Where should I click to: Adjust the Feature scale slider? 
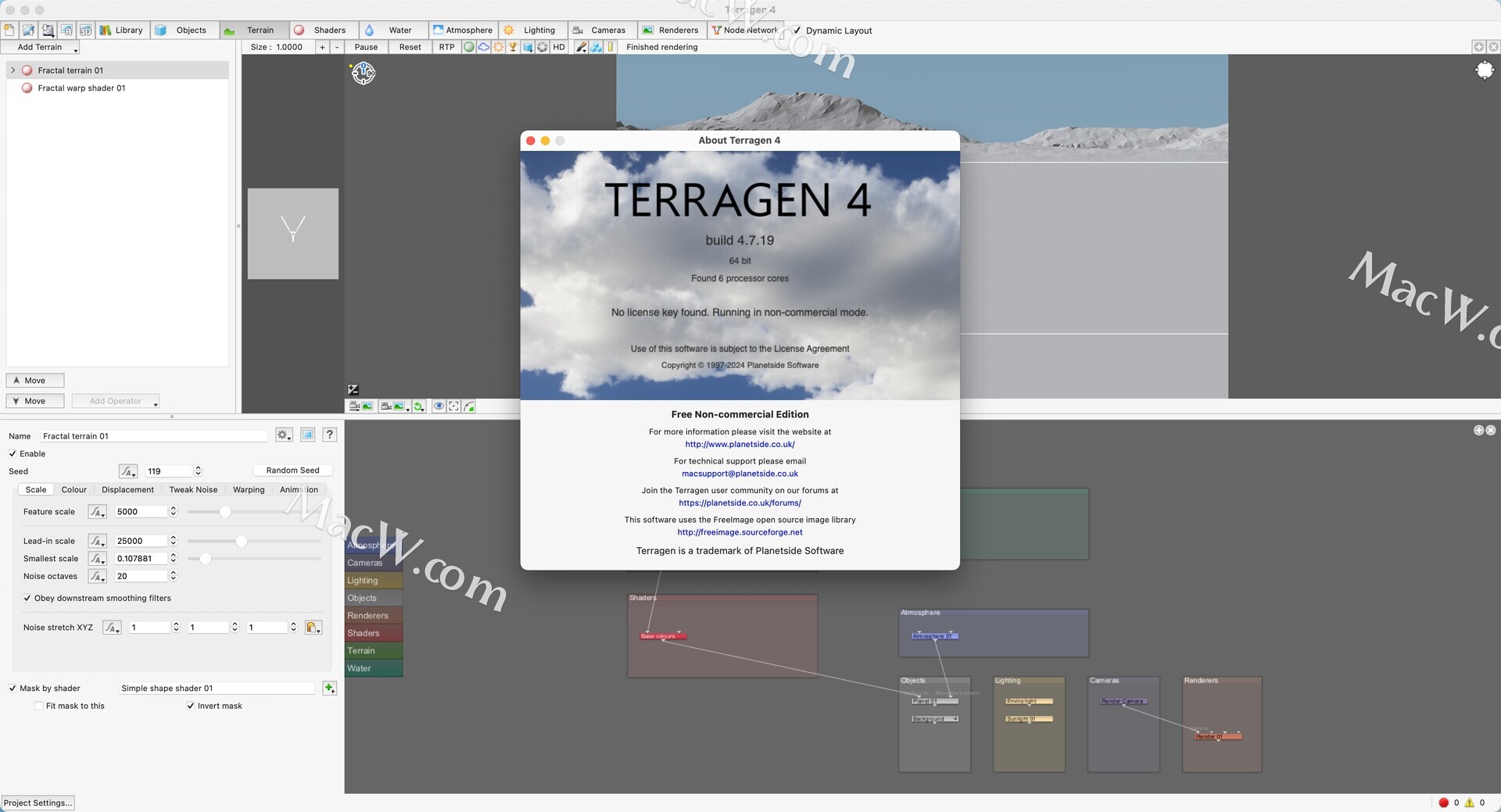point(225,512)
